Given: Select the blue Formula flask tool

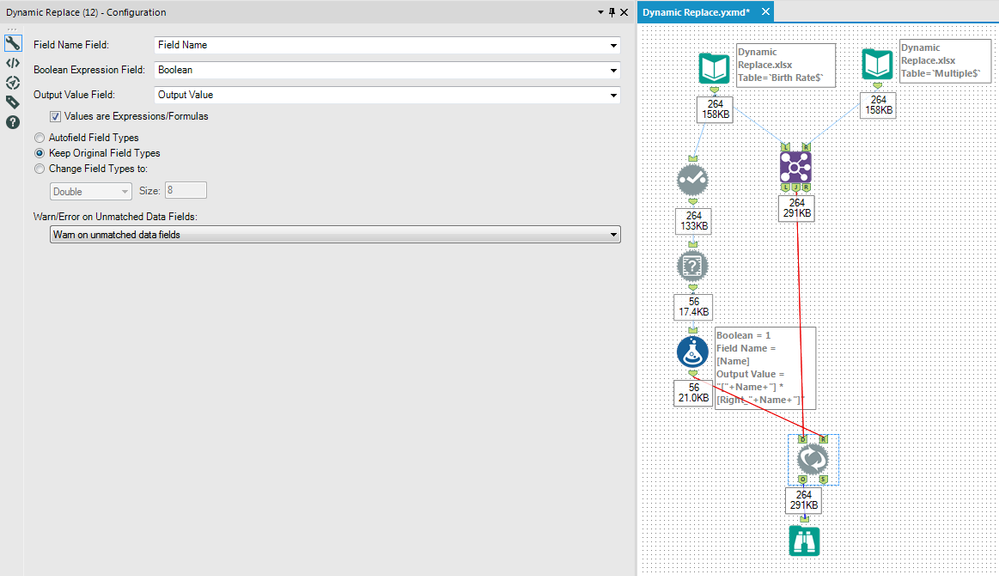Looking at the screenshot, I should [x=693, y=352].
